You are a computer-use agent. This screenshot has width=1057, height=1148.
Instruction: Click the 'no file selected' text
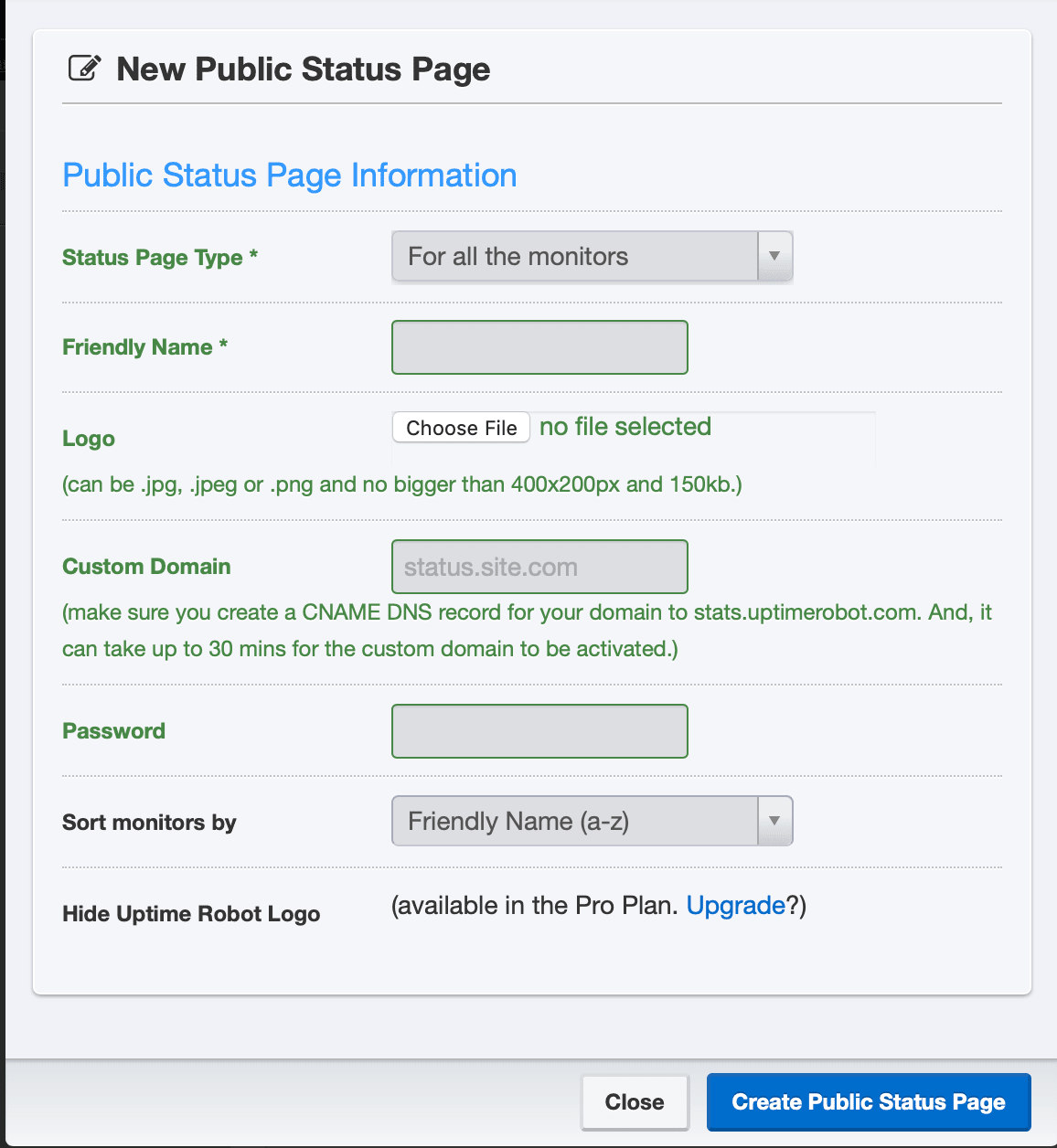[x=625, y=427]
